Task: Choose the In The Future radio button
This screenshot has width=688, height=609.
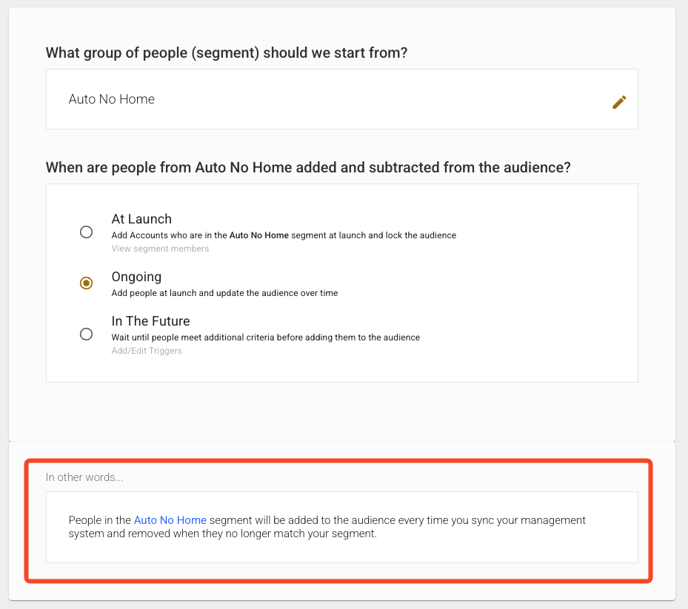Action: point(86,334)
